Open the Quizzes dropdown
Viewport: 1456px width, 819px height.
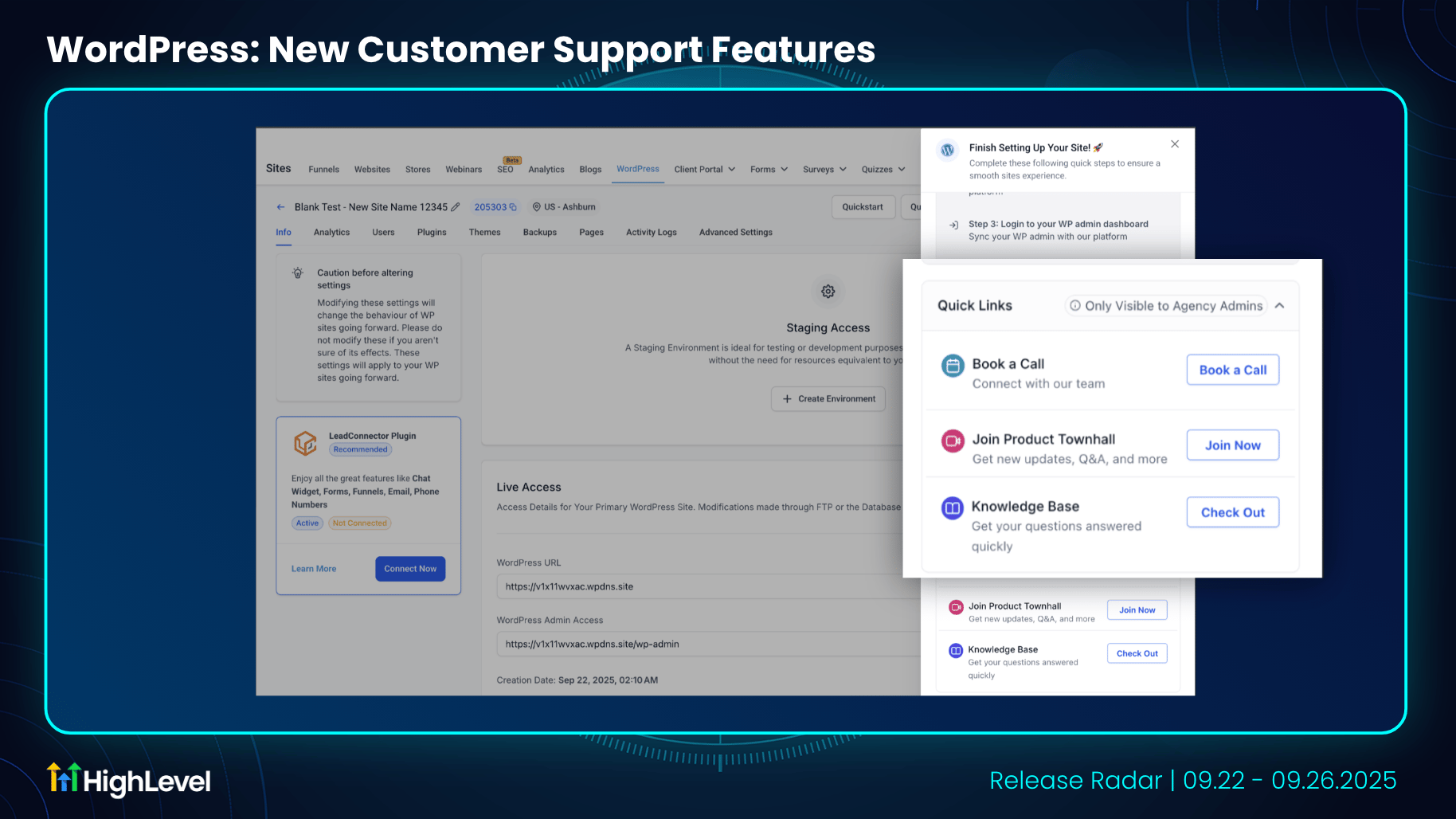[883, 170]
